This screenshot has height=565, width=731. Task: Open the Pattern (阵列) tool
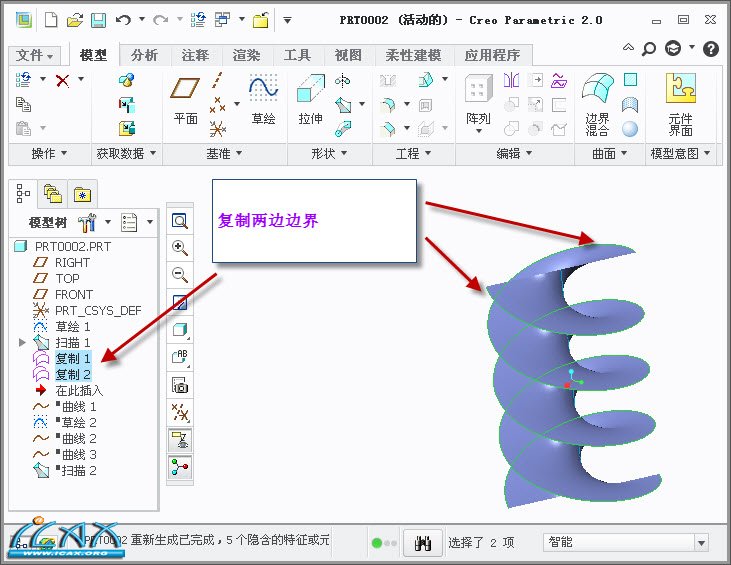coord(478,103)
